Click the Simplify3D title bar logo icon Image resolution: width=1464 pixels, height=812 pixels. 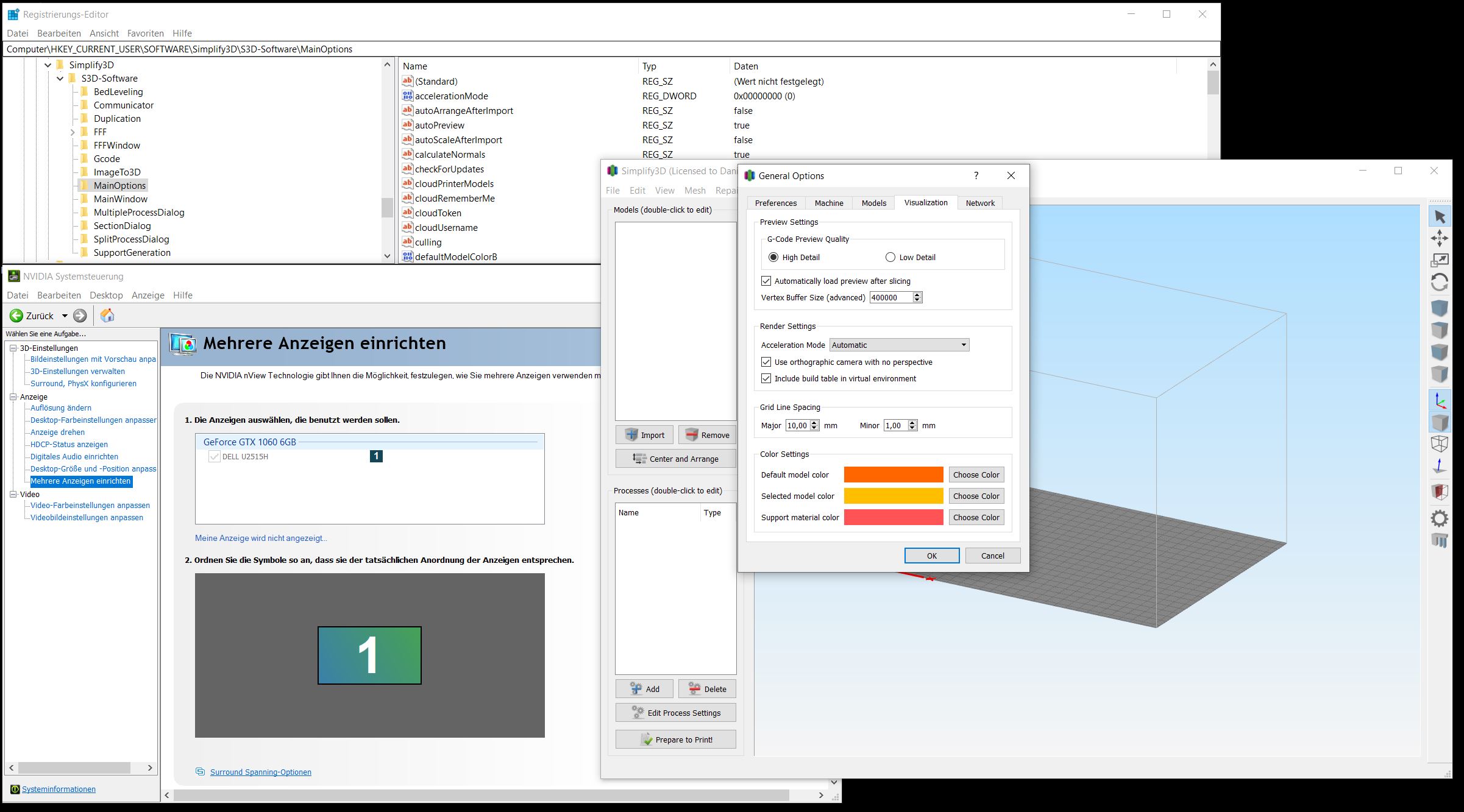[x=613, y=171]
